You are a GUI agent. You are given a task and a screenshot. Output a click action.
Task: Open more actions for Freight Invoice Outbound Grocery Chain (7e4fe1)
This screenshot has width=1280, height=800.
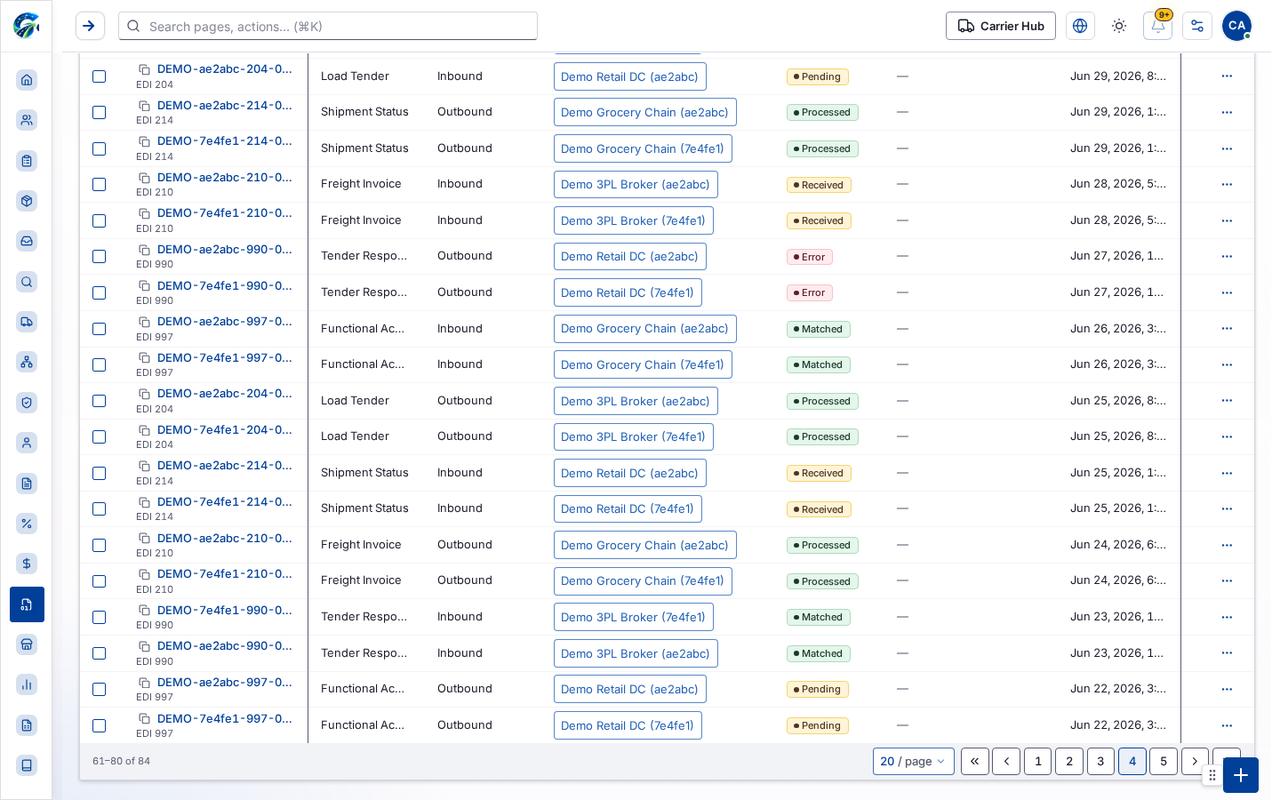click(1227, 581)
